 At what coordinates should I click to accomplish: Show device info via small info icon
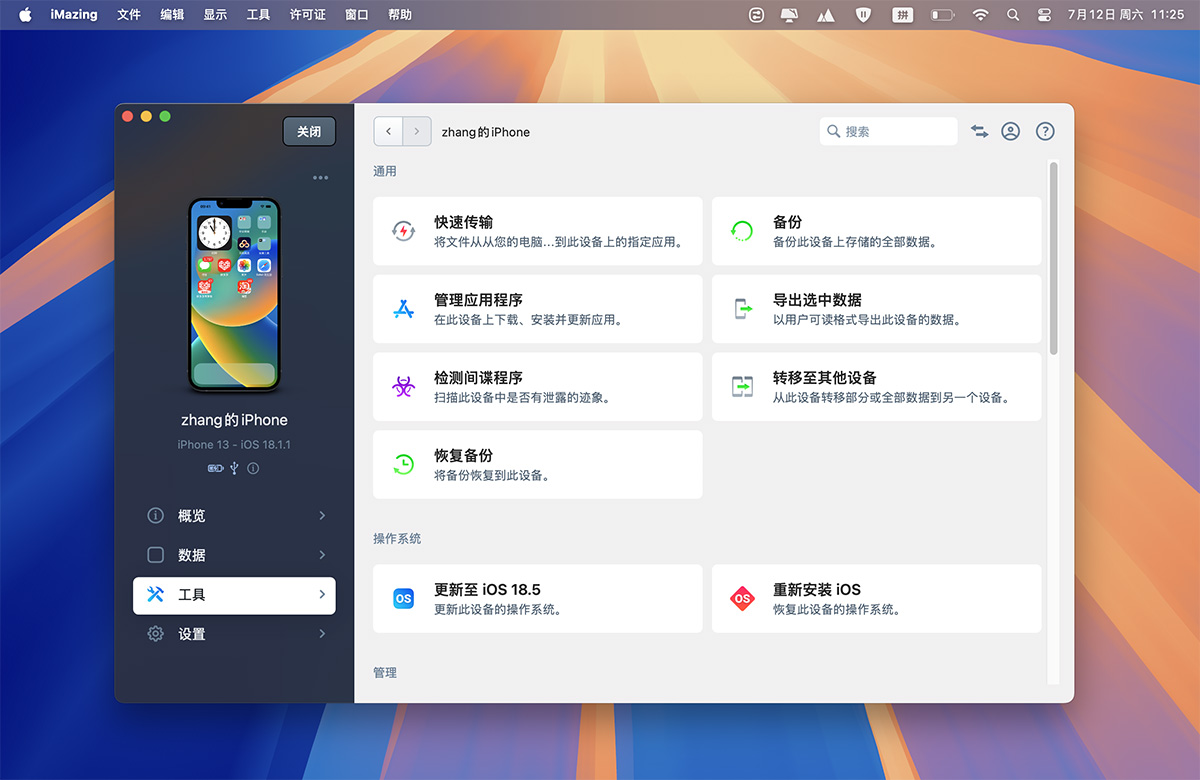(253, 468)
